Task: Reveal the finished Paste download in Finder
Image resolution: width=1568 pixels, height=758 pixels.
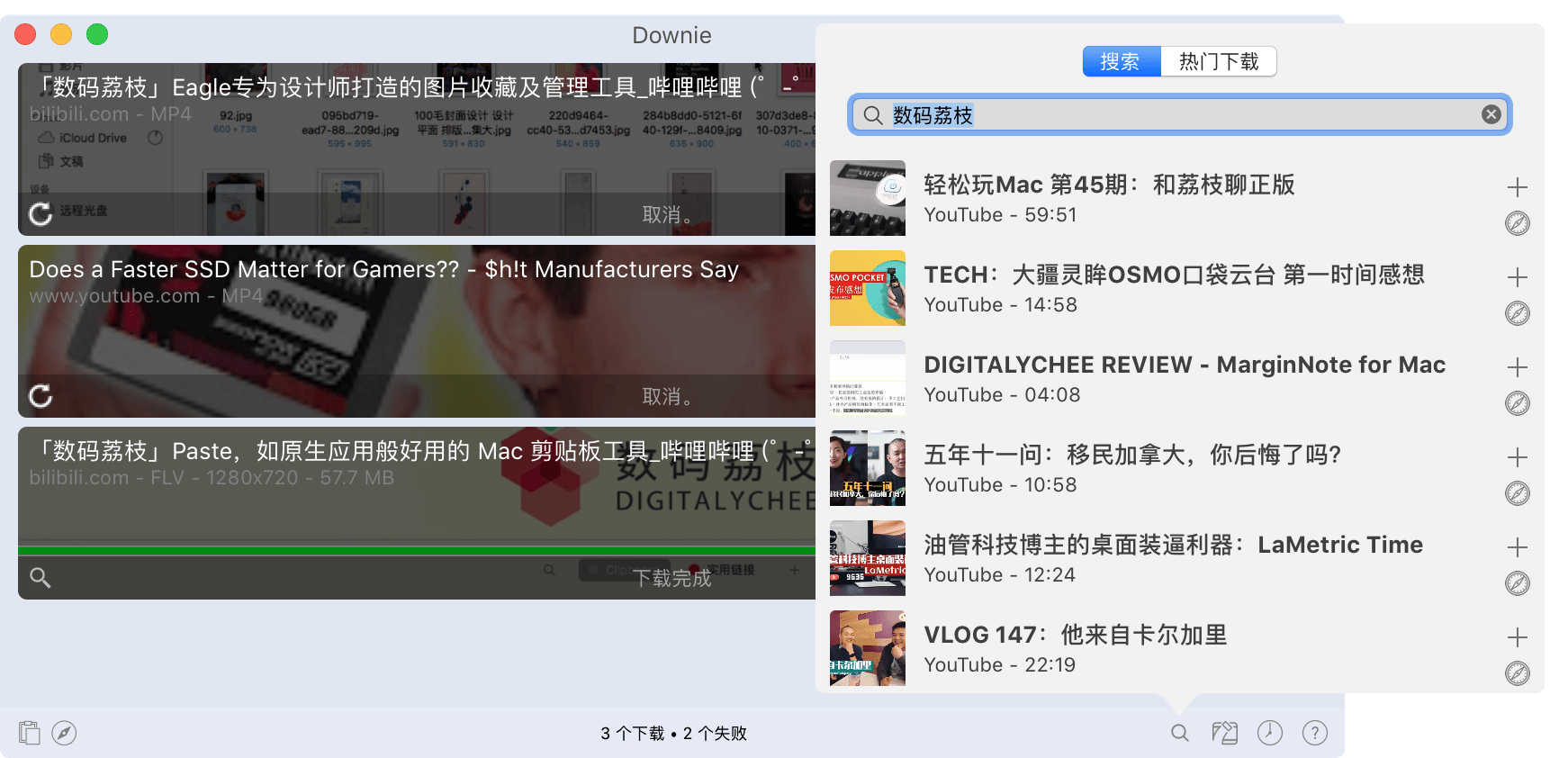Action: coord(40,577)
